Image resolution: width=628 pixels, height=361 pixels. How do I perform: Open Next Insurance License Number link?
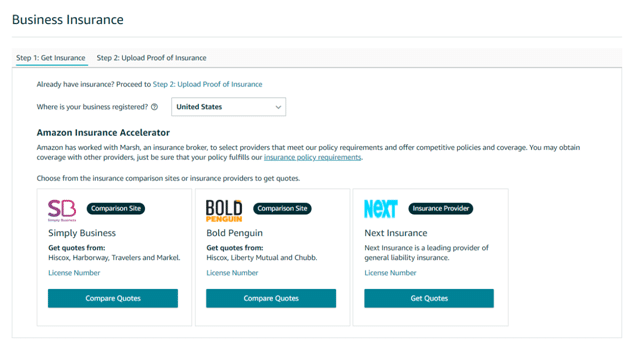390,273
